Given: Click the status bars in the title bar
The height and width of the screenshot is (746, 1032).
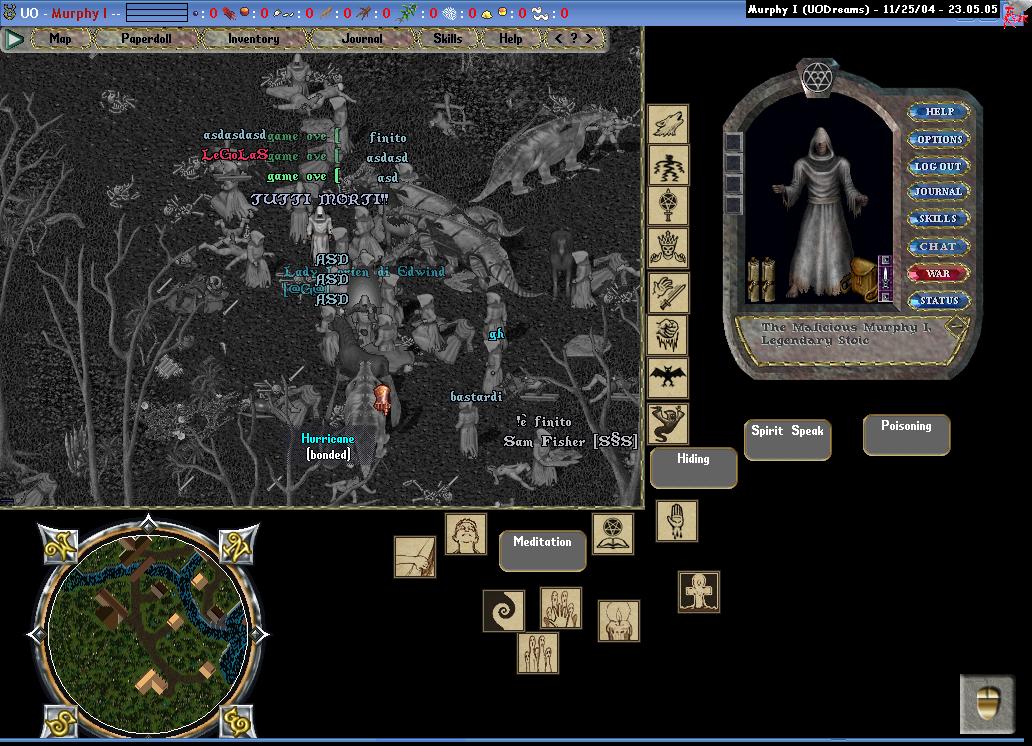Looking at the screenshot, I should [157, 13].
